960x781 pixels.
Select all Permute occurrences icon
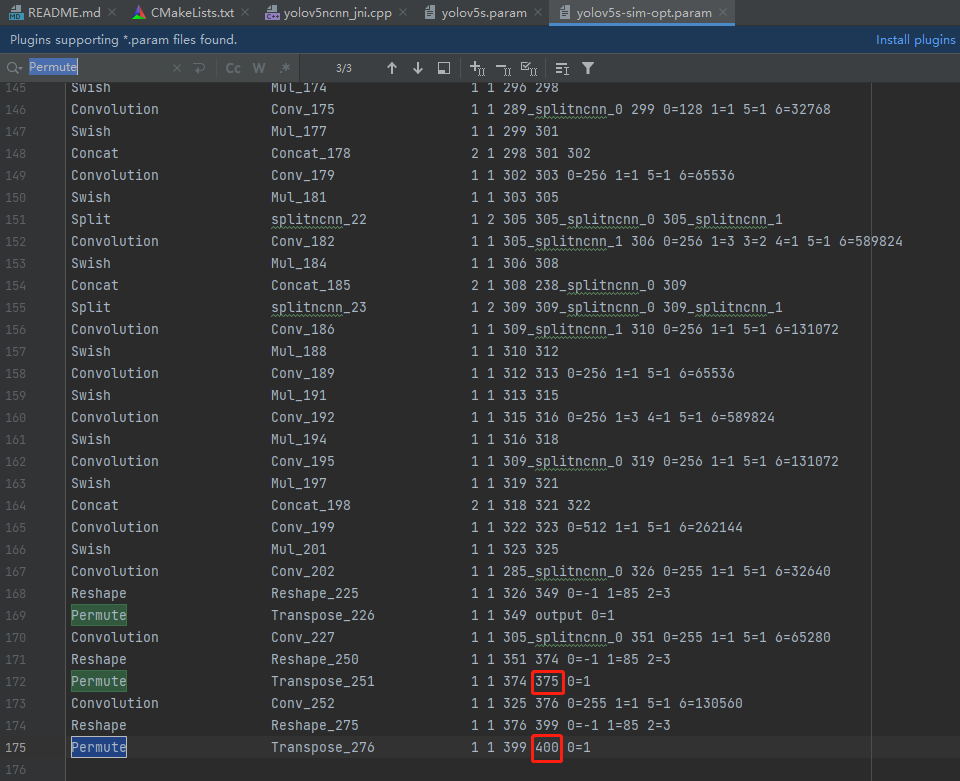[x=528, y=68]
